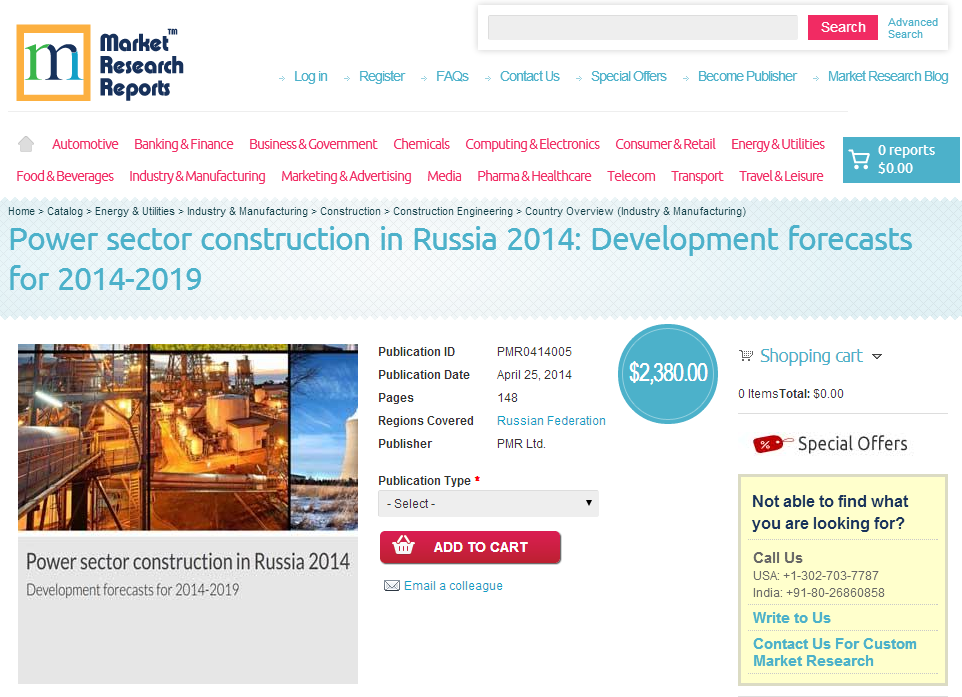962x697 pixels.
Task: Open the Food & Beverages category
Action: click(65, 176)
